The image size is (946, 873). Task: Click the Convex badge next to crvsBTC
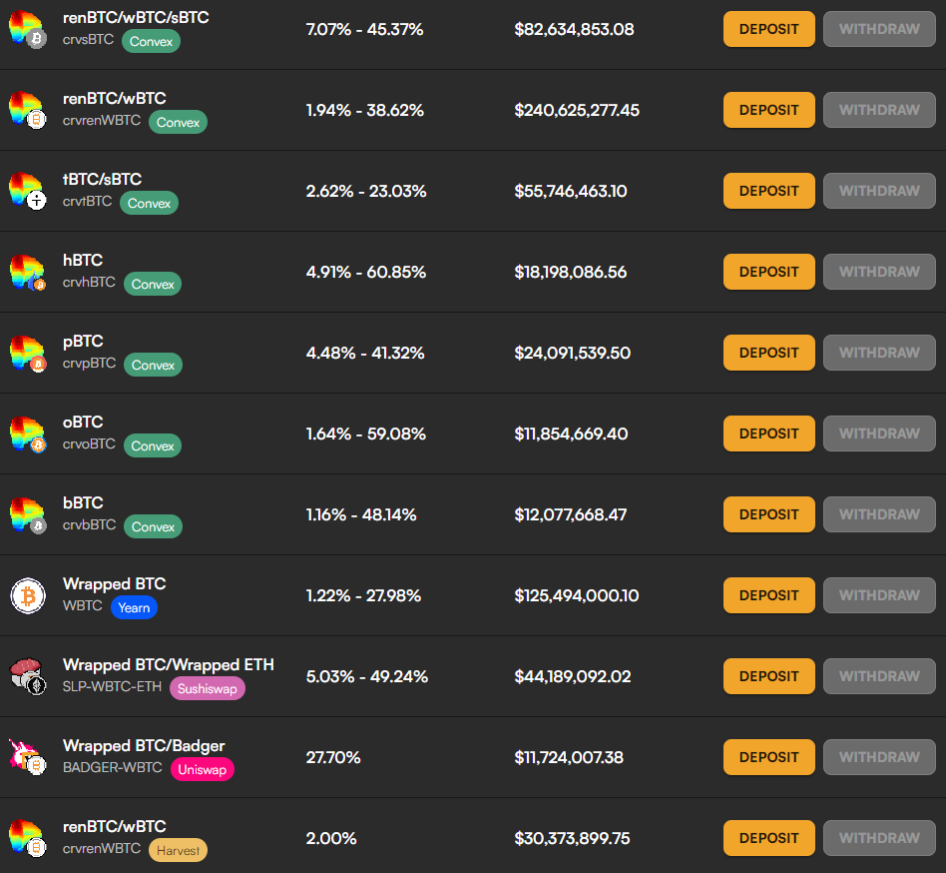(150, 42)
